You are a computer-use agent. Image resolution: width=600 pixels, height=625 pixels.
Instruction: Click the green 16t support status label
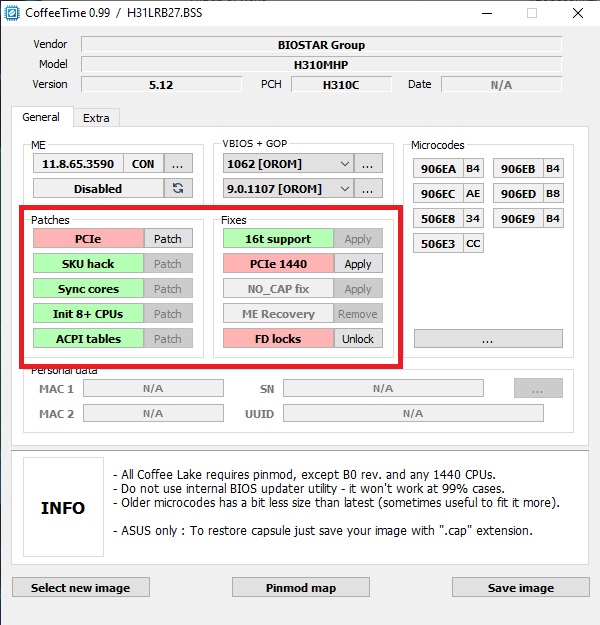tap(278, 238)
